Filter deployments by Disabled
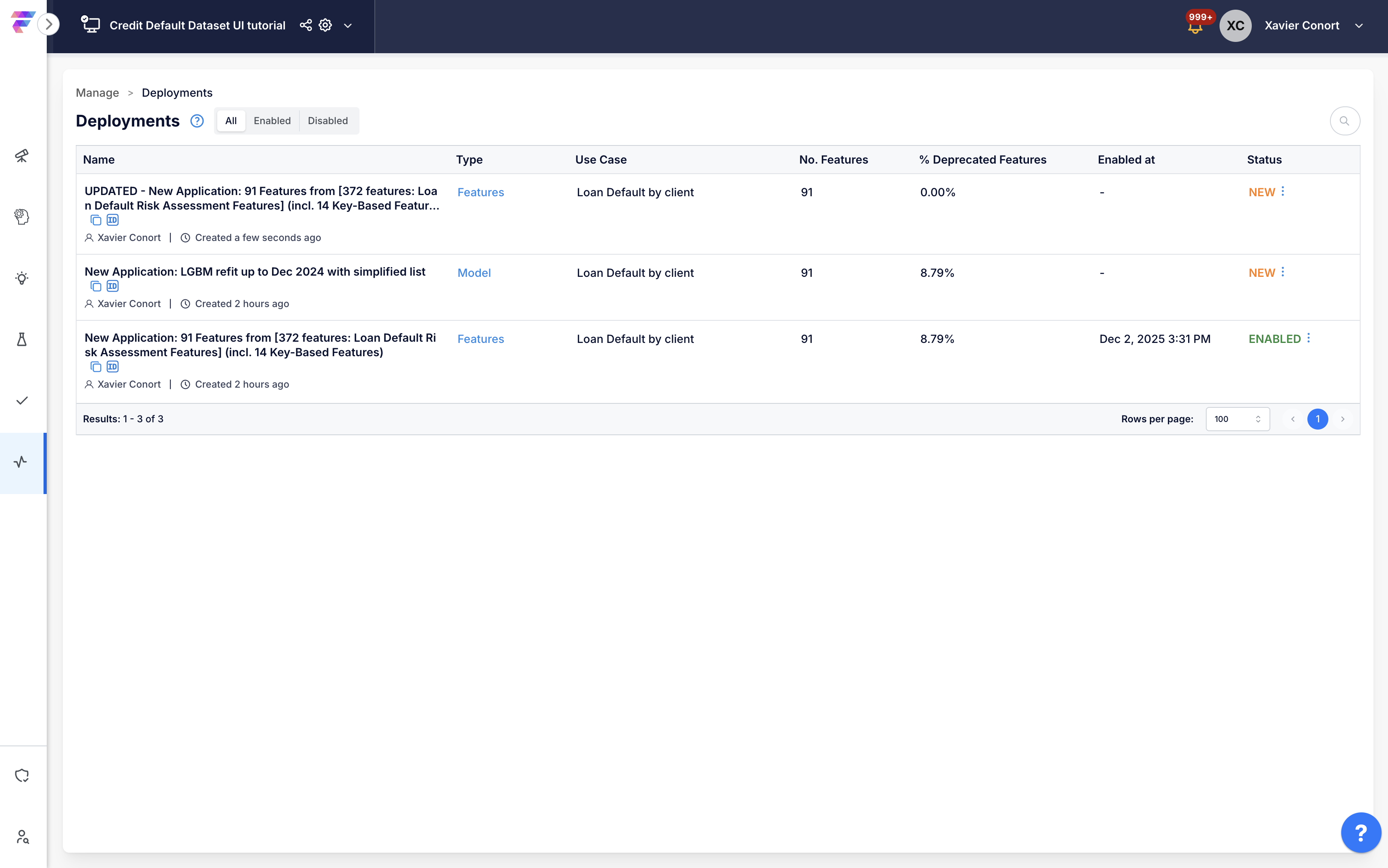The width and height of the screenshot is (1388, 868). click(x=327, y=121)
